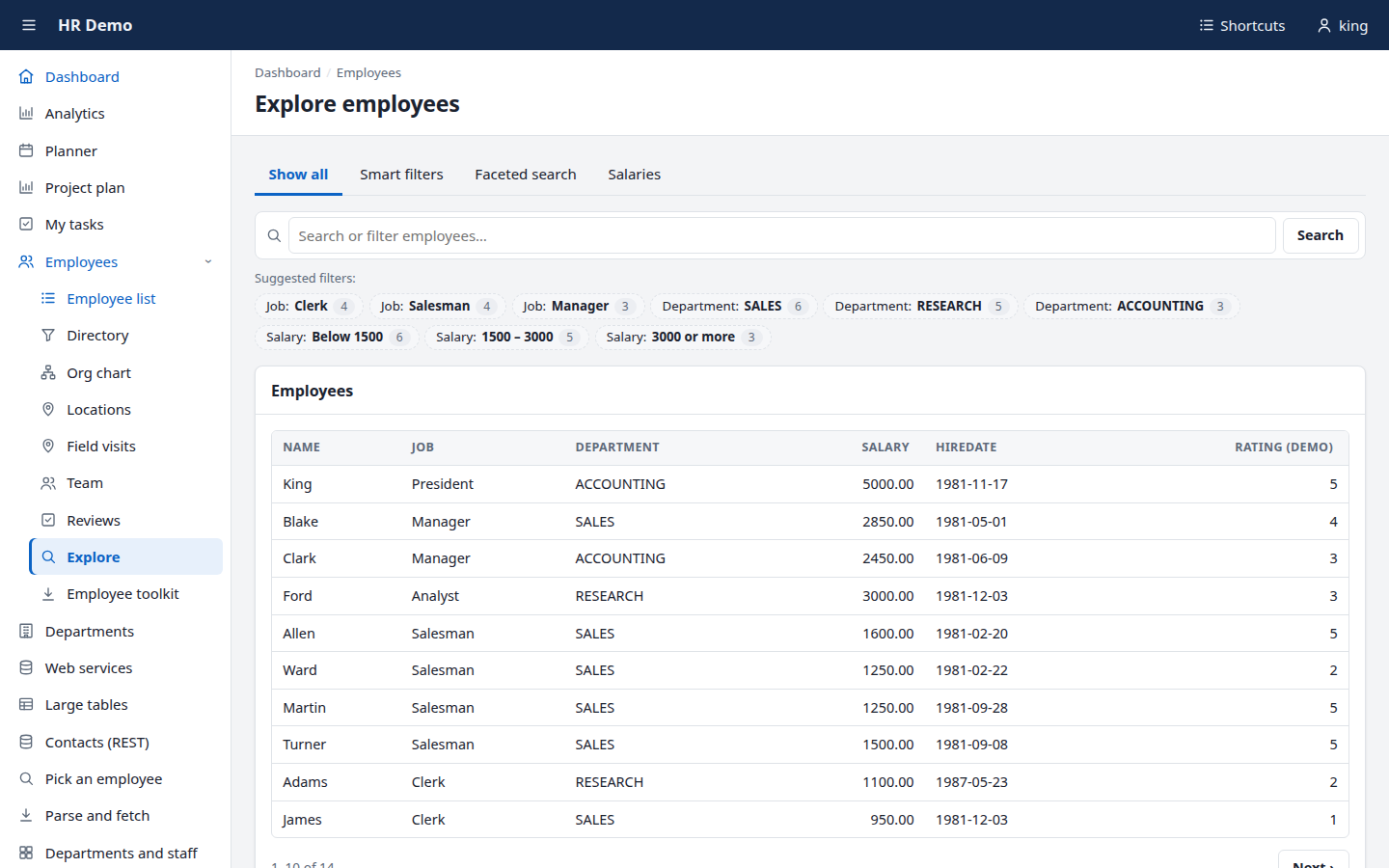Click the Org chart hierarchy icon
1389x868 pixels.
(x=48, y=372)
